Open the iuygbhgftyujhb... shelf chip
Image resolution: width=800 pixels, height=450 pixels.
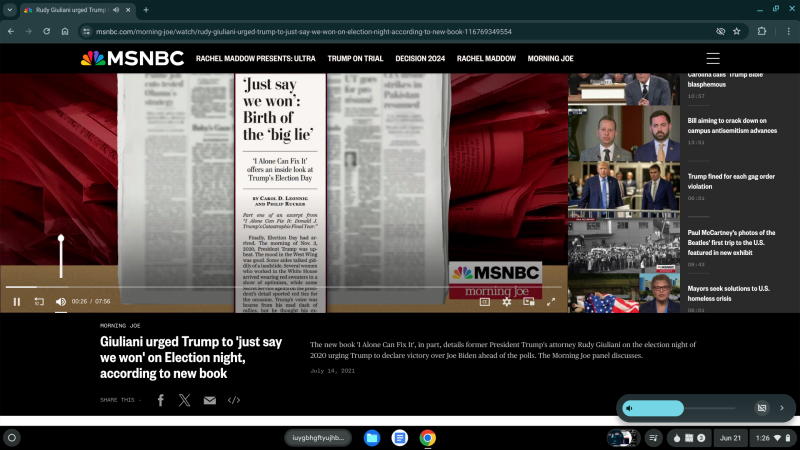[318, 438]
